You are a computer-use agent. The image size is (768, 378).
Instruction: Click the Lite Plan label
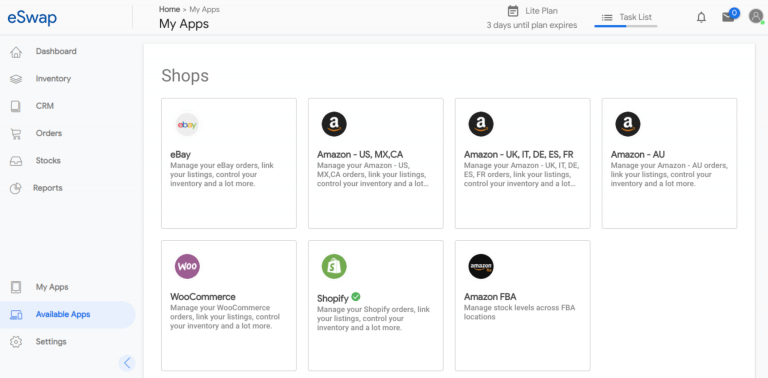click(x=541, y=11)
